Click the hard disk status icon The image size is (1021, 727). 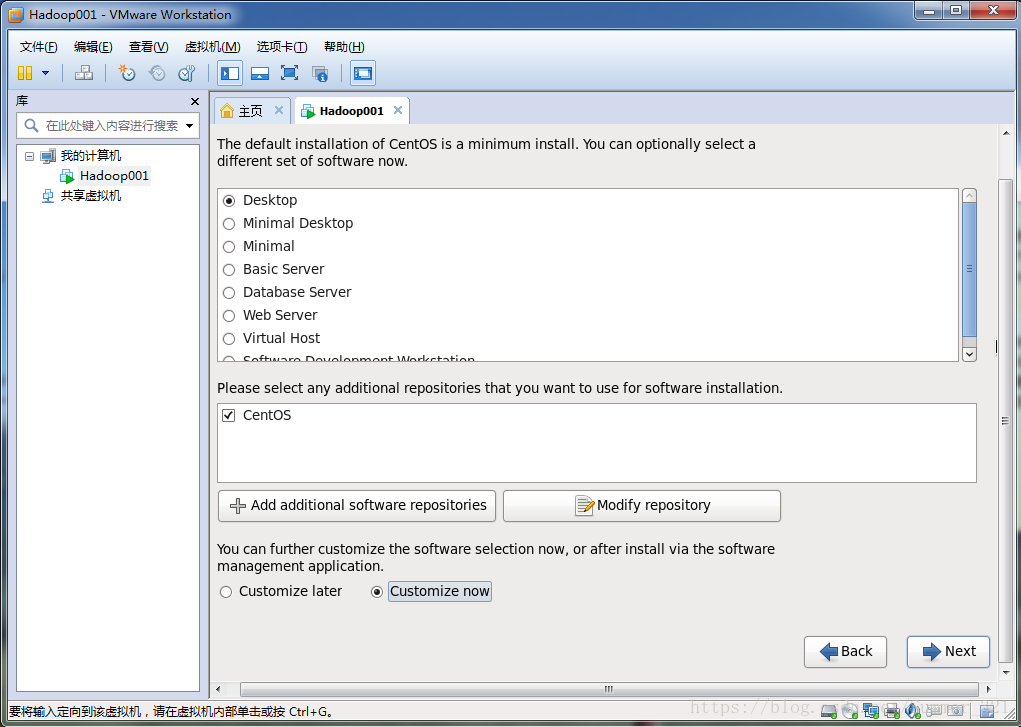coord(828,711)
